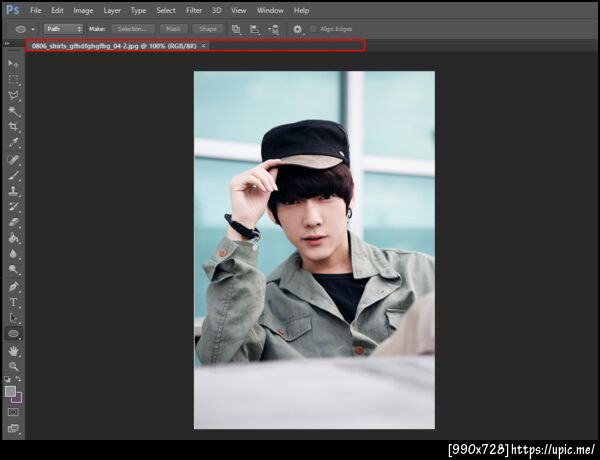Image resolution: width=600 pixels, height=460 pixels.
Task: Open the Help menu
Action: 301,11
